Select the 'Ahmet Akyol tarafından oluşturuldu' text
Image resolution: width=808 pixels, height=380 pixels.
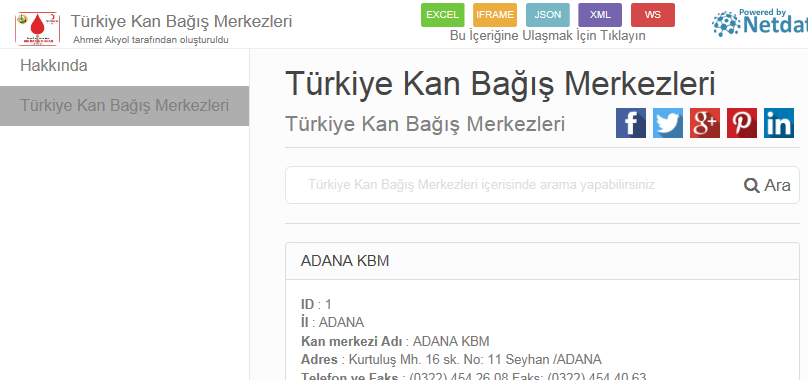(151, 40)
